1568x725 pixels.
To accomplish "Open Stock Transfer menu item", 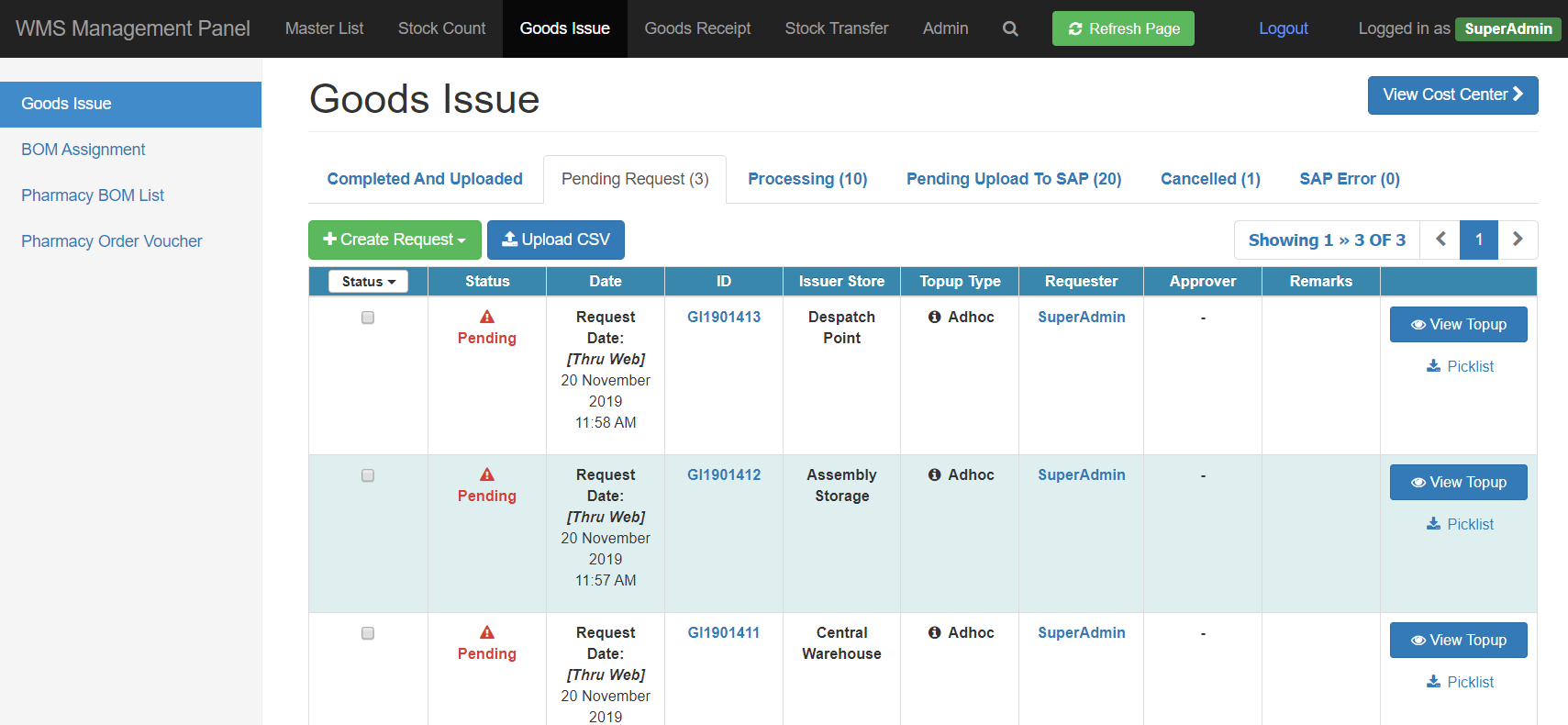I will tap(837, 28).
